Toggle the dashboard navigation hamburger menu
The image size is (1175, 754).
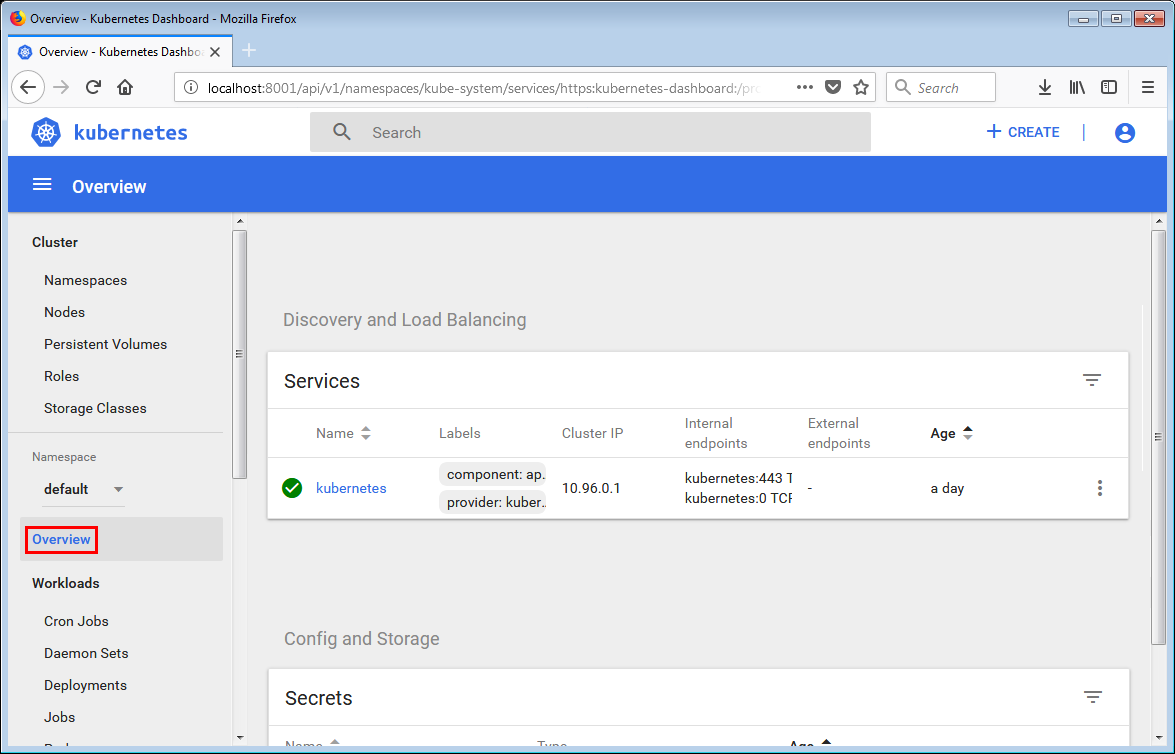(x=42, y=185)
